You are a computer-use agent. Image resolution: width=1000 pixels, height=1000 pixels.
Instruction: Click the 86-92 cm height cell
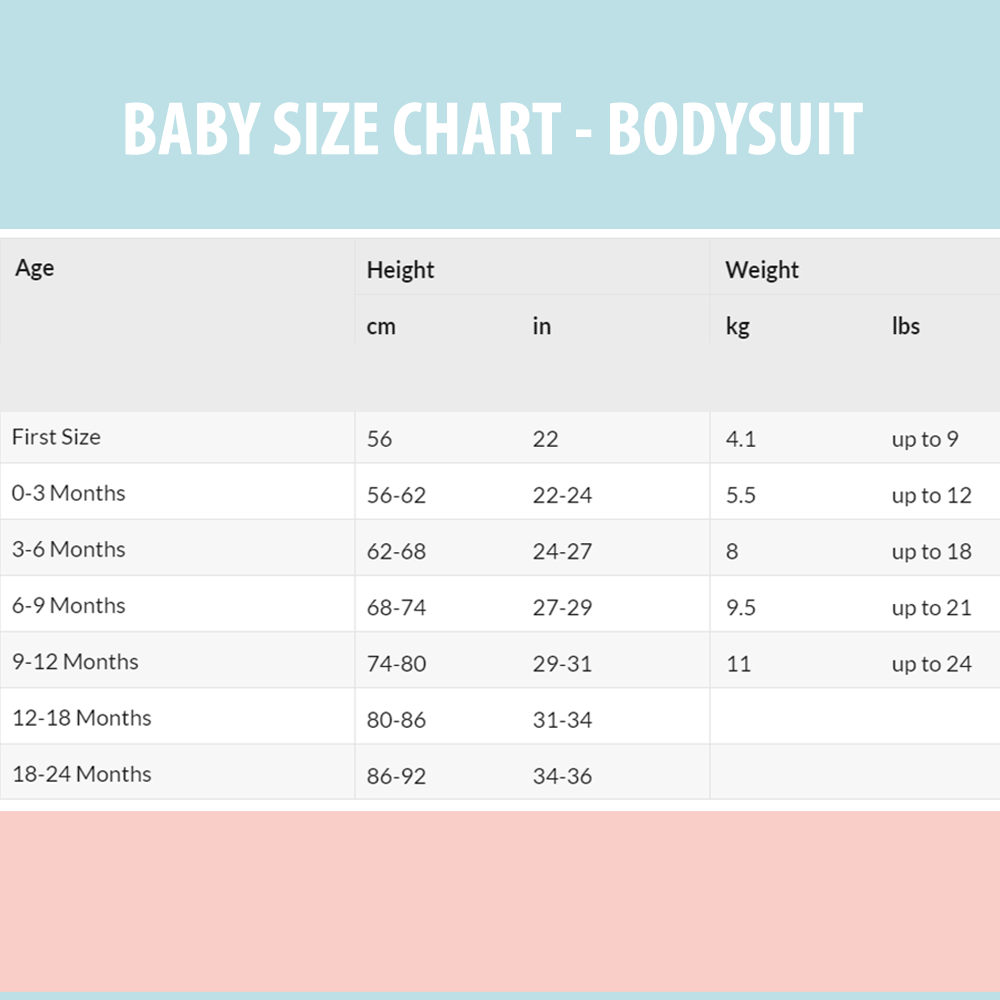(396, 775)
